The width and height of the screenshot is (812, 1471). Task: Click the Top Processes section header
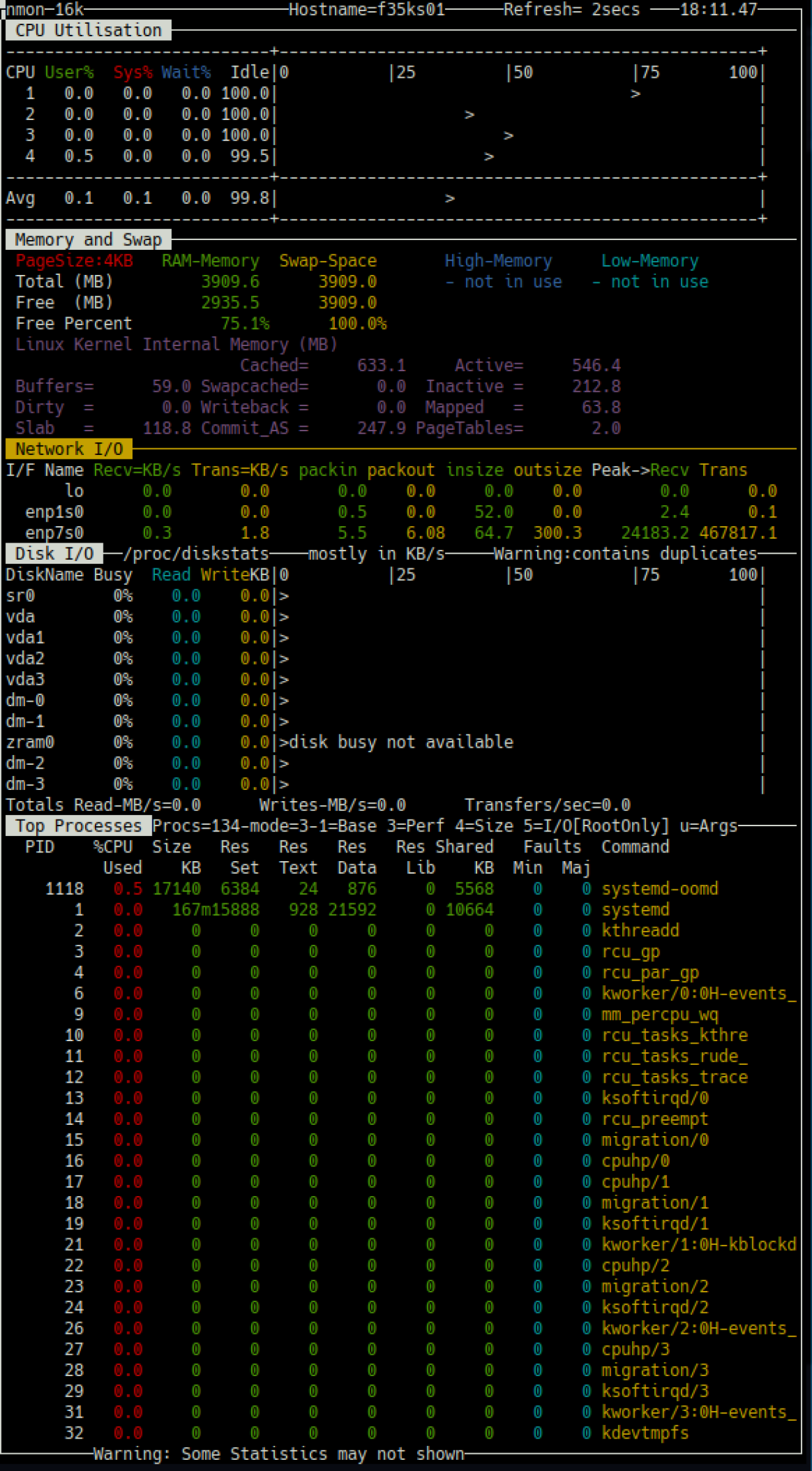(78, 826)
